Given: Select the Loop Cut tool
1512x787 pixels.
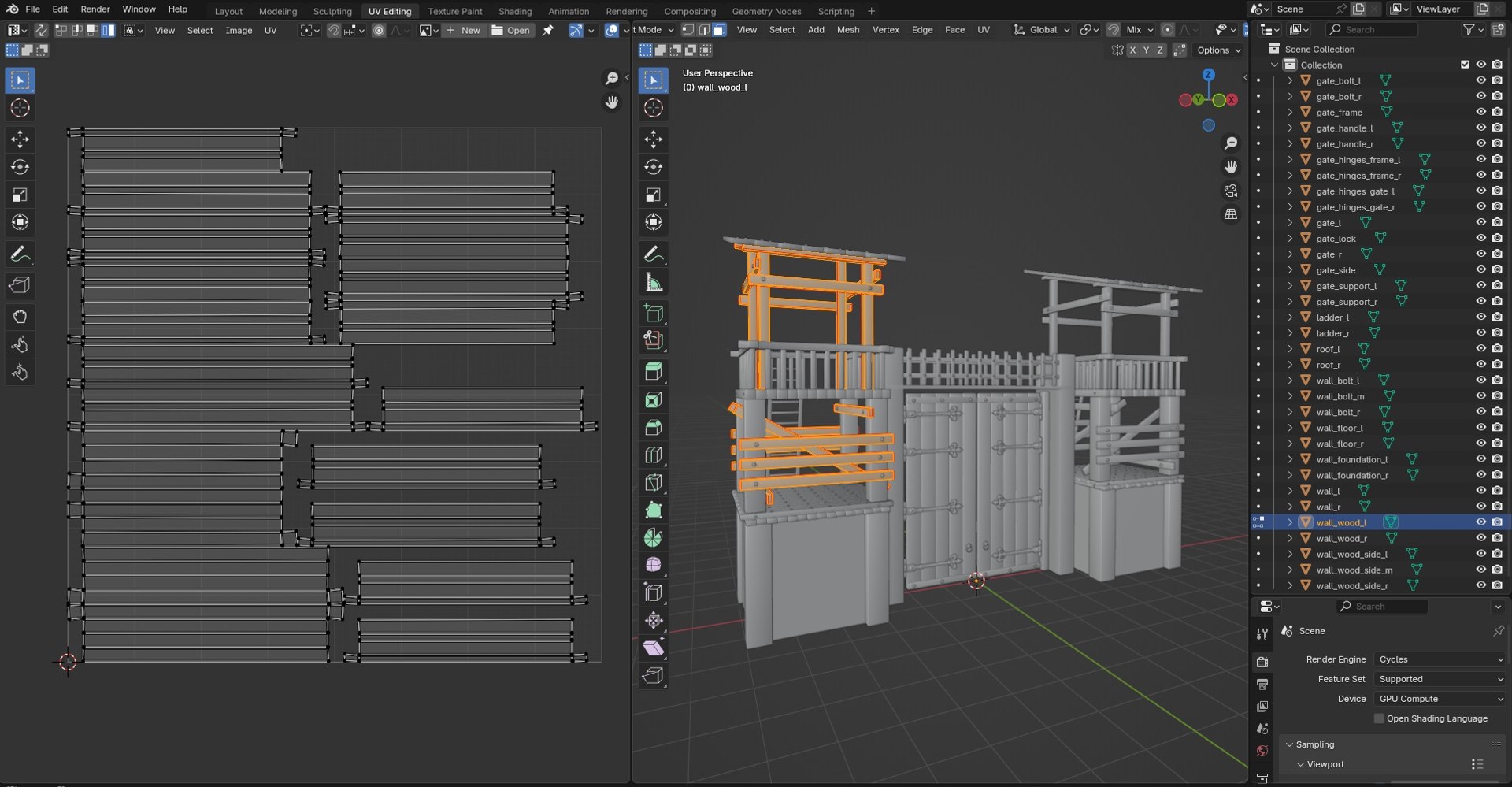Looking at the screenshot, I should (653, 455).
